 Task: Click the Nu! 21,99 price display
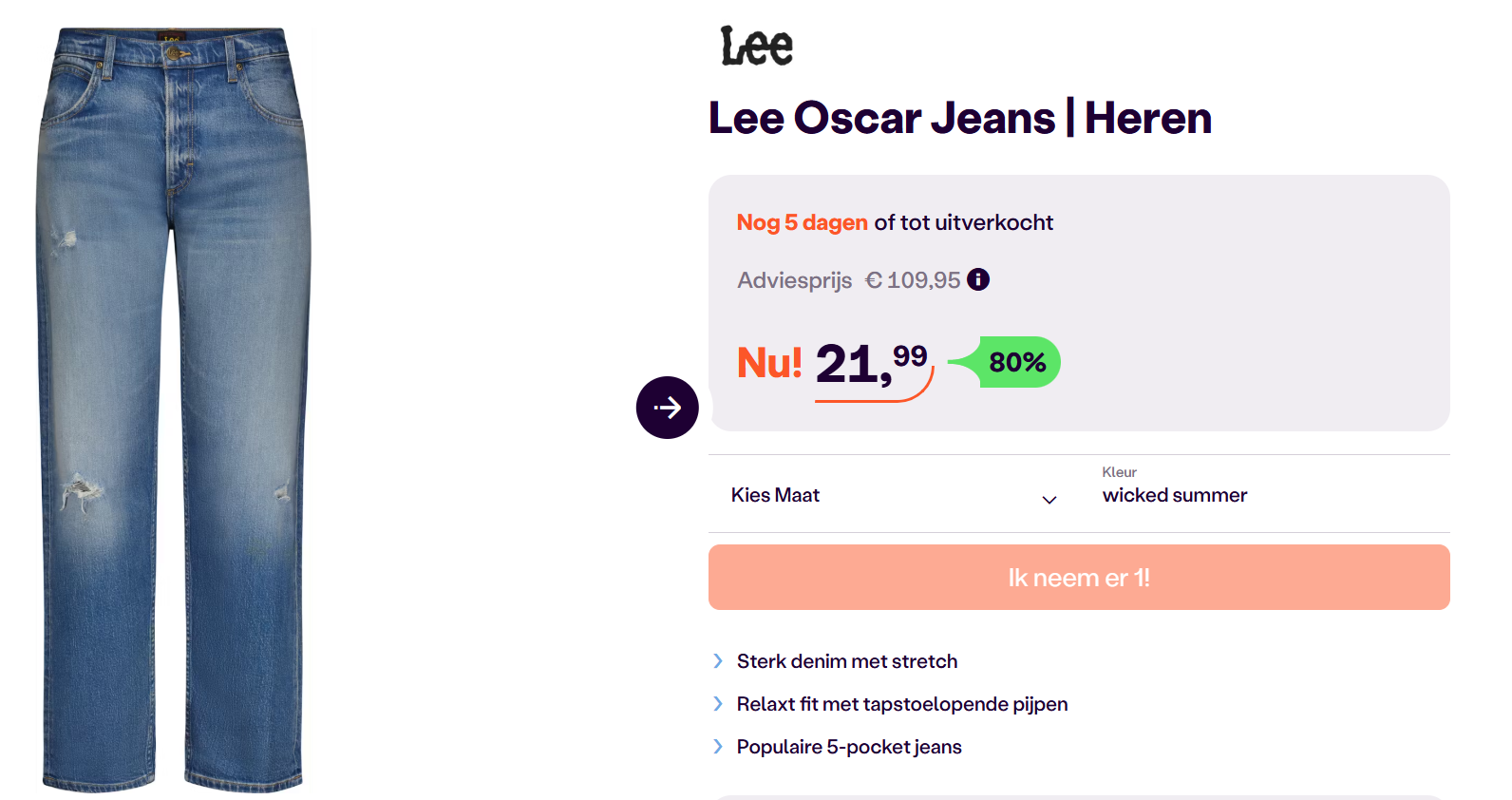pyautogui.click(x=834, y=364)
